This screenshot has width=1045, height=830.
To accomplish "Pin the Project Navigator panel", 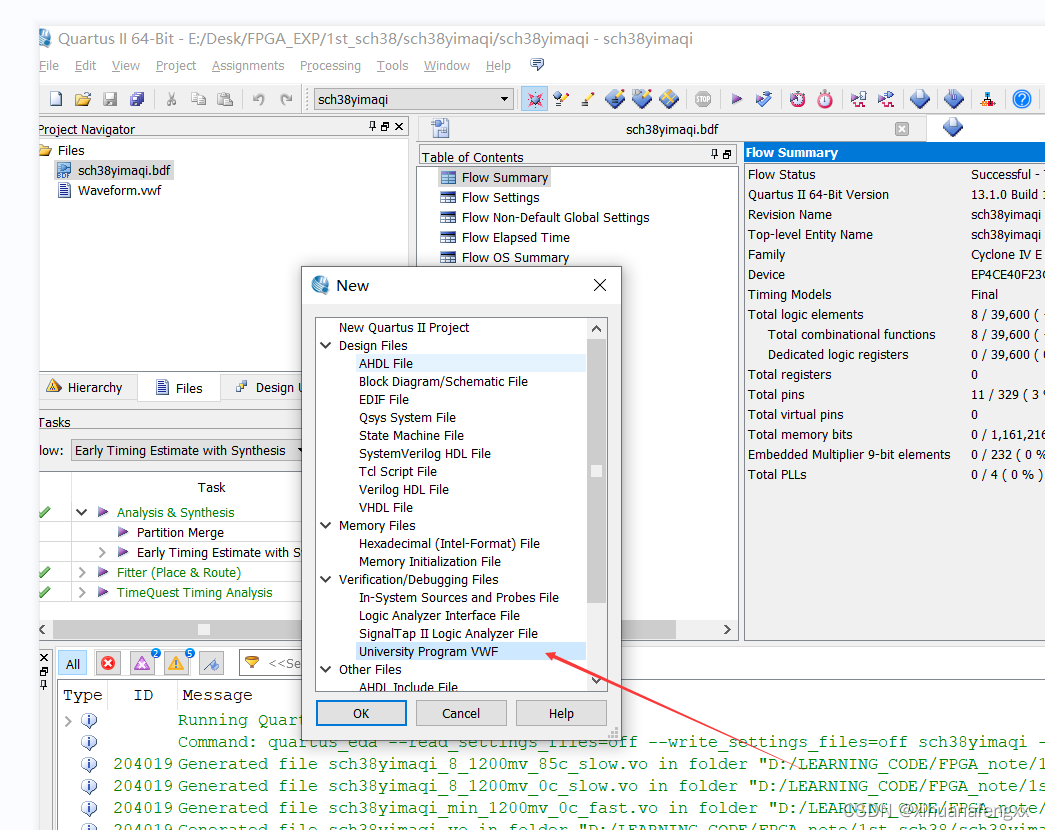I will pyautogui.click(x=372, y=126).
